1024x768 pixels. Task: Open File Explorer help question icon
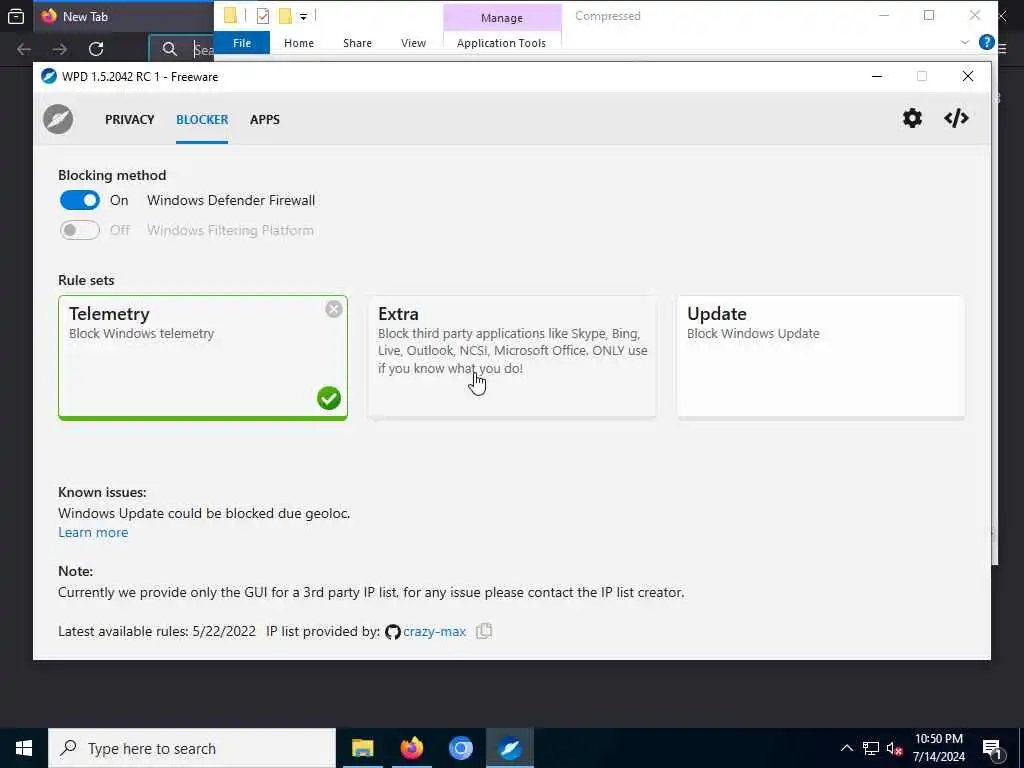coord(987,42)
